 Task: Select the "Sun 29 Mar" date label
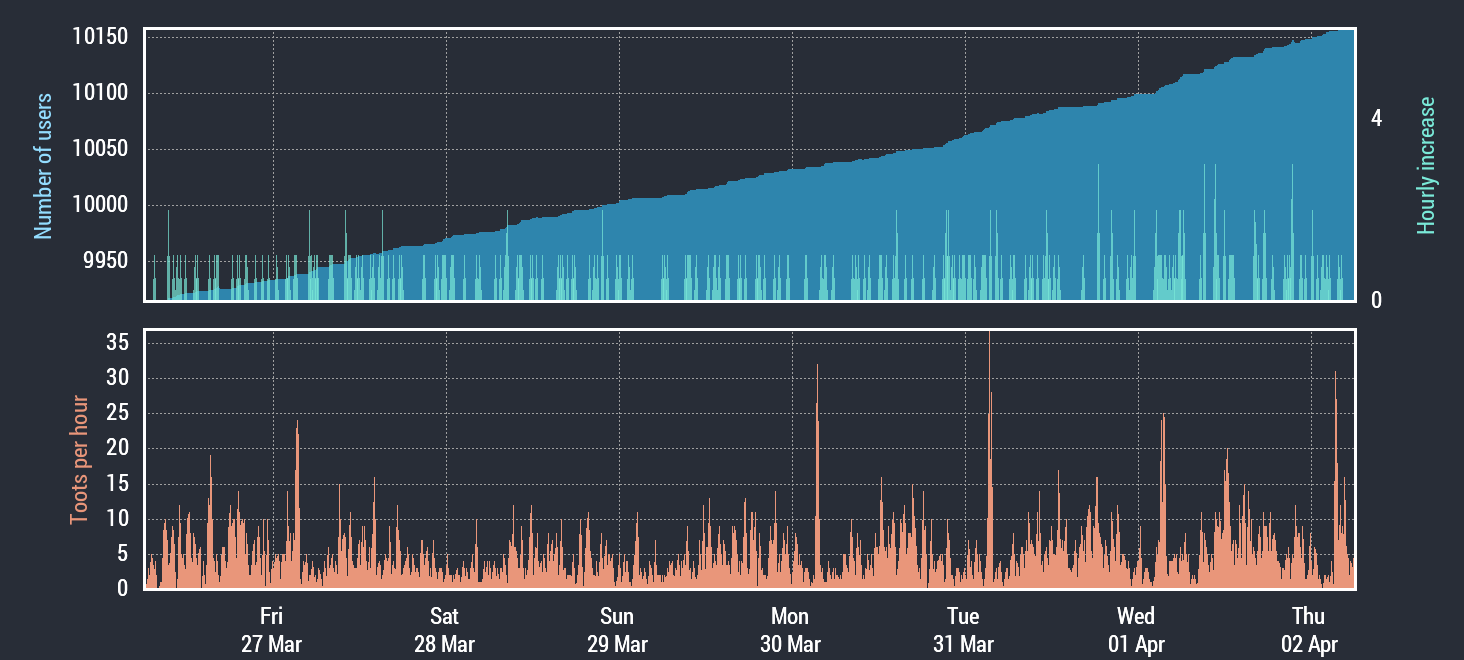(617, 630)
